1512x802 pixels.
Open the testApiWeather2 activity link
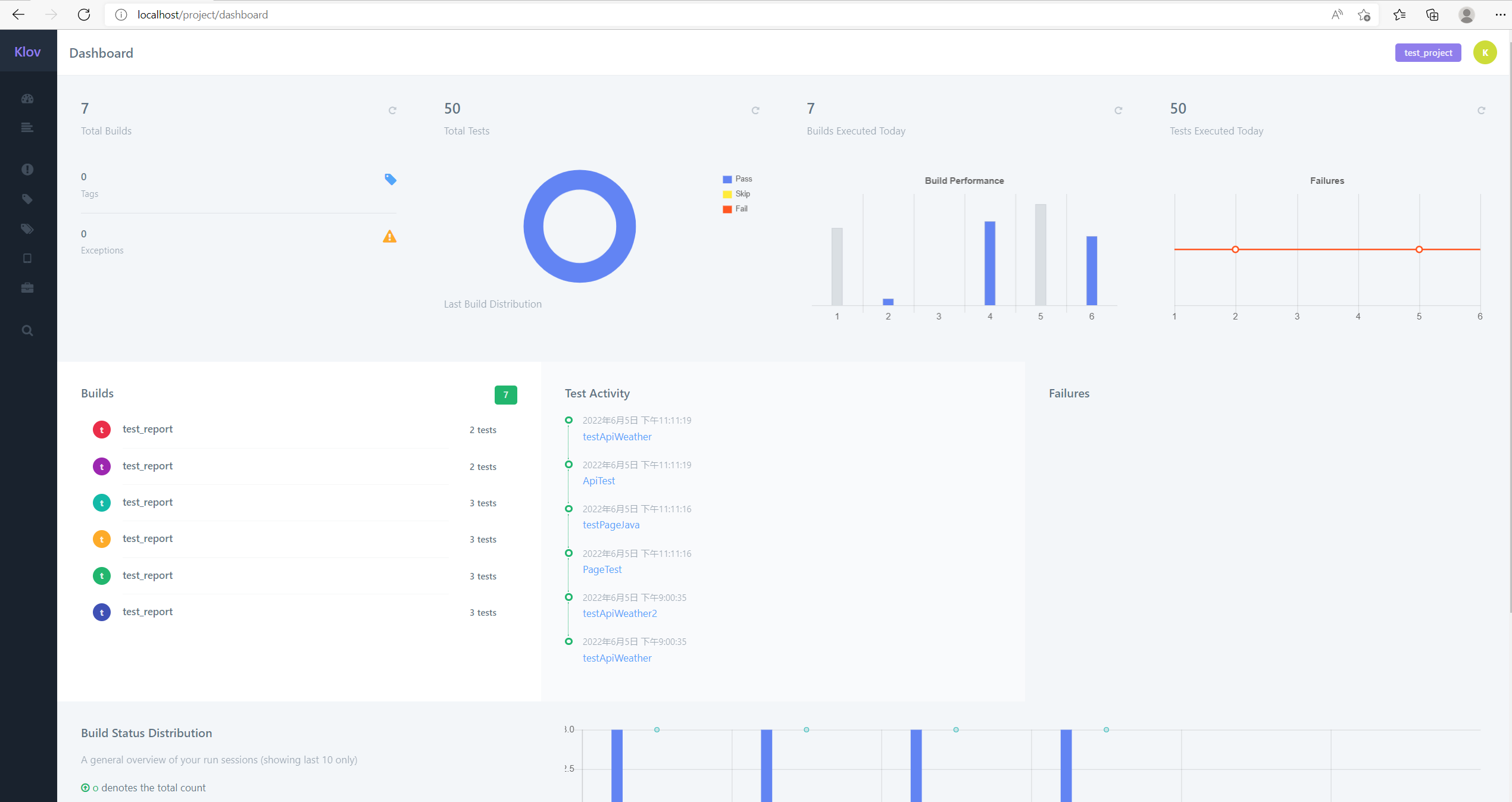click(x=620, y=613)
